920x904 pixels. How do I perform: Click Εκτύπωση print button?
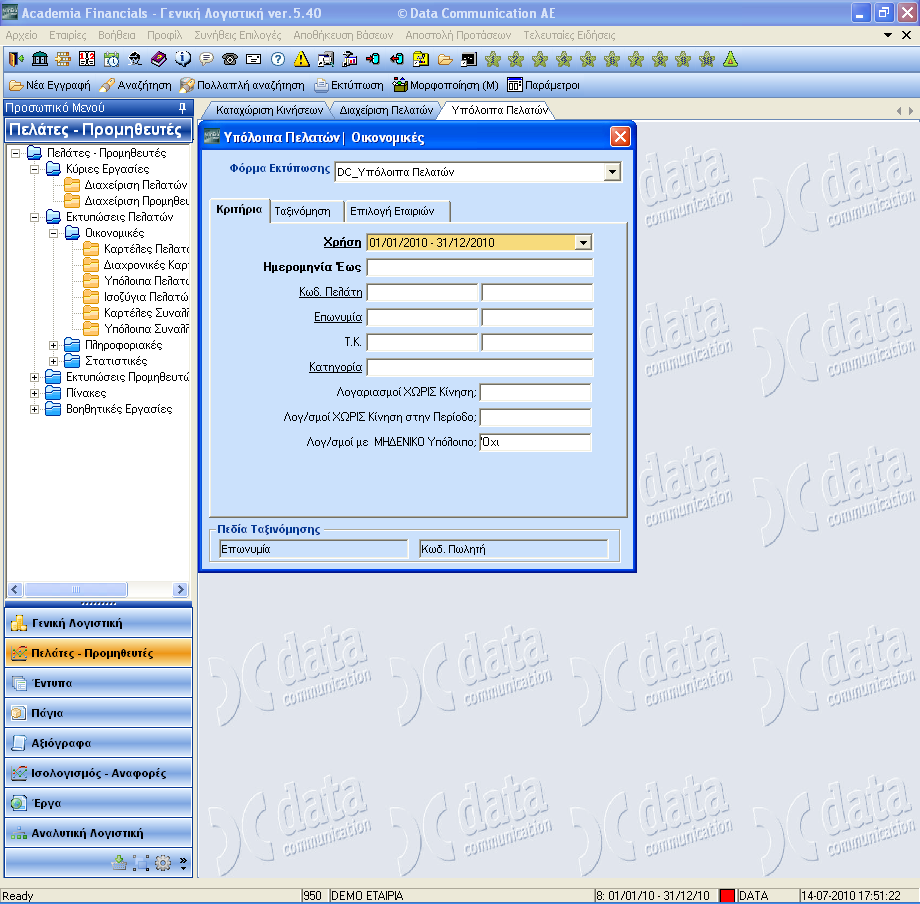coord(349,86)
